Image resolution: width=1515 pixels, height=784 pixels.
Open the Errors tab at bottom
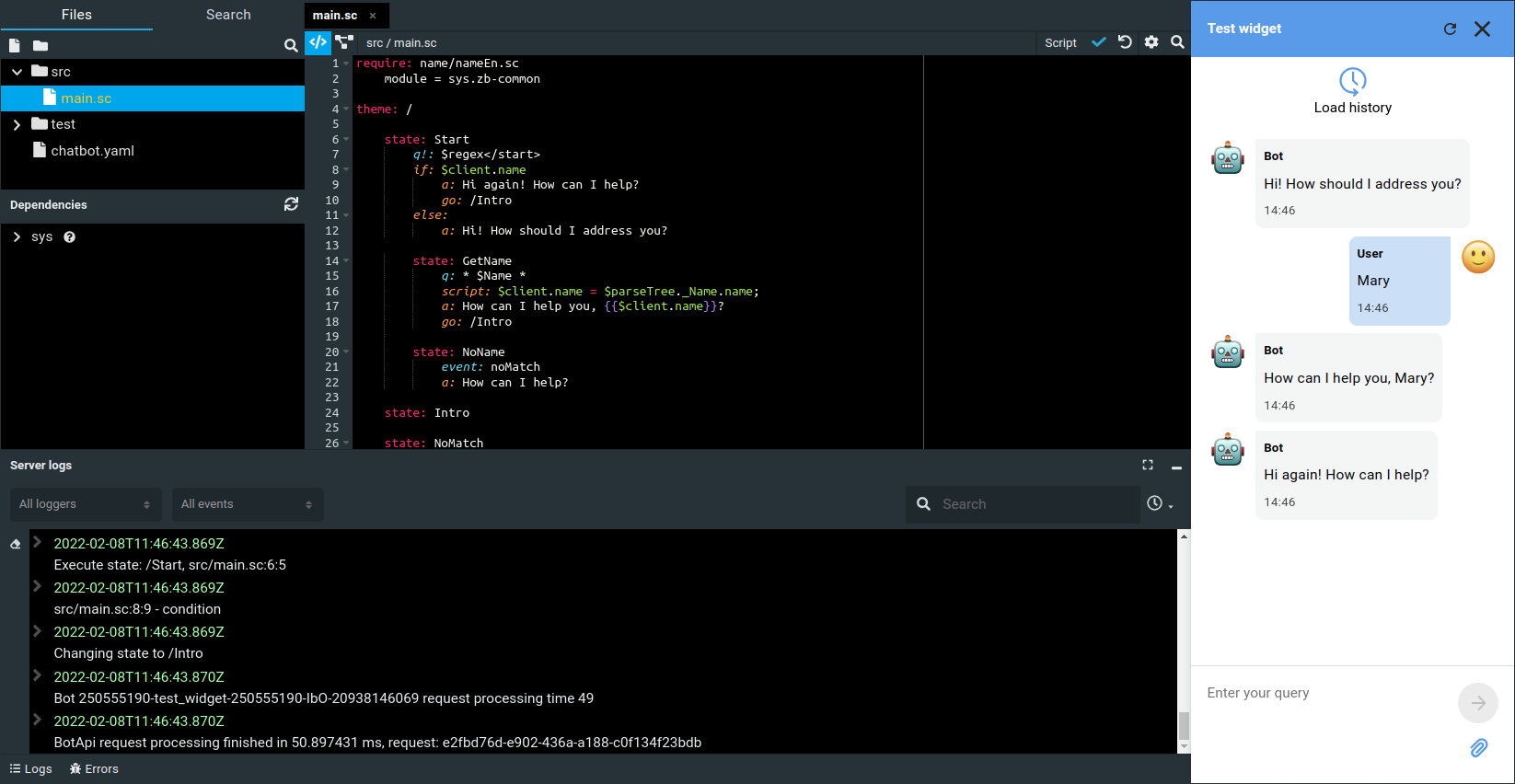pos(94,769)
